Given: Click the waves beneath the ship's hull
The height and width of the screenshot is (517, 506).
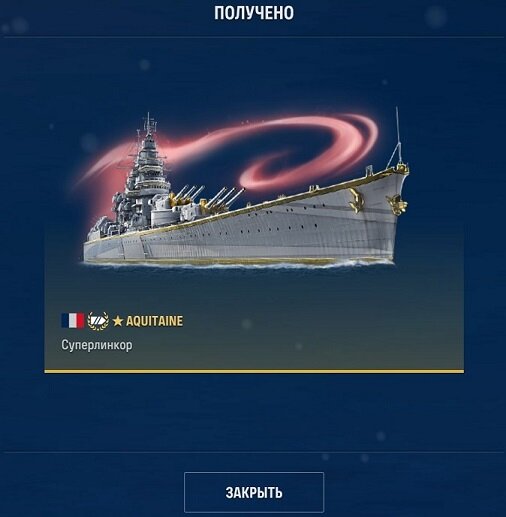Looking at the screenshot, I should coord(238,263).
